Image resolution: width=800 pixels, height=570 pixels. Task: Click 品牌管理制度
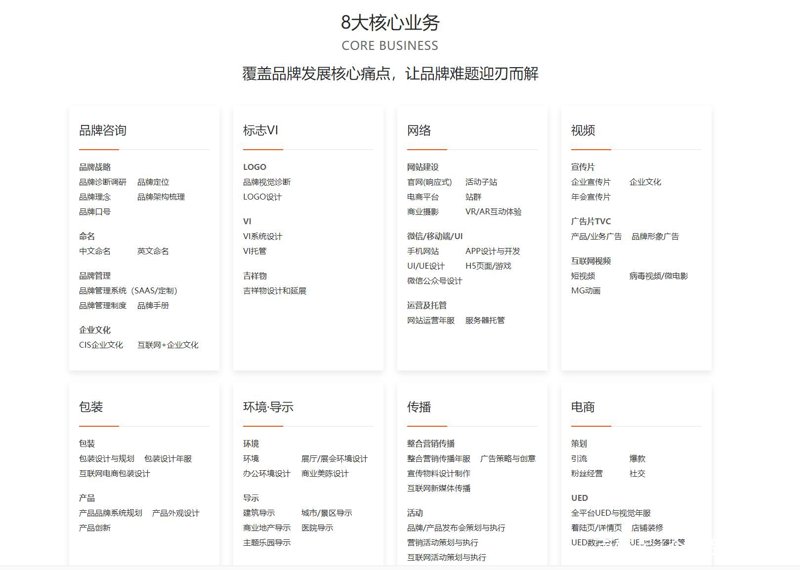click(x=103, y=306)
